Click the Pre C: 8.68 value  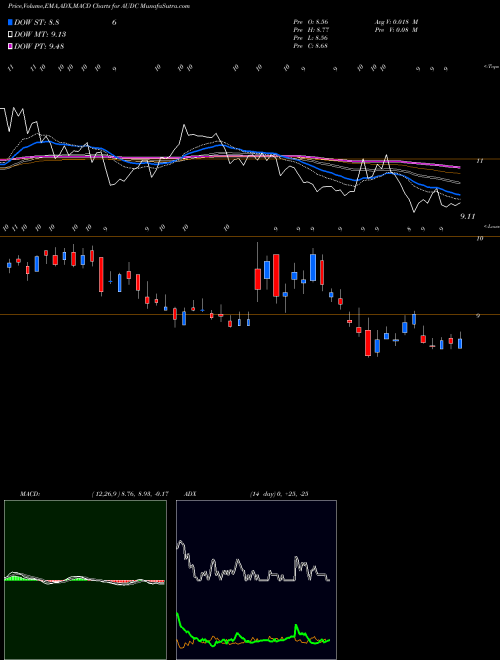pos(311,46)
